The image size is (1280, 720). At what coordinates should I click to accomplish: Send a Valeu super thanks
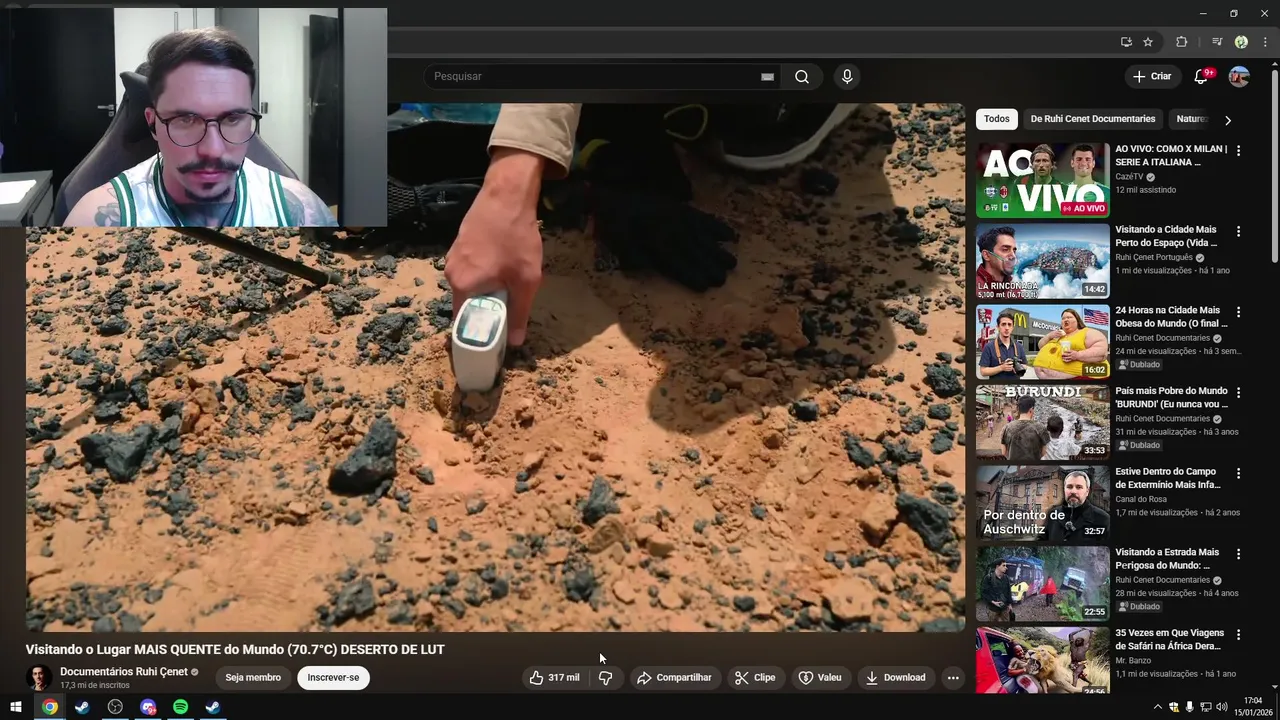click(x=819, y=678)
